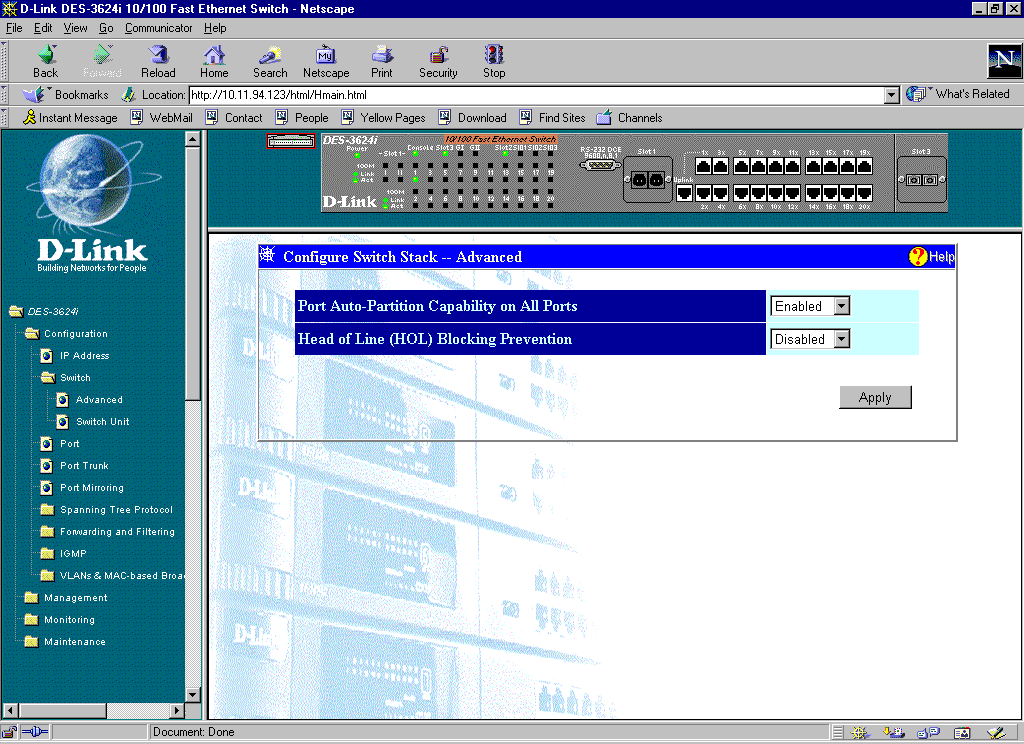This screenshot has width=1024, height=744.
Task: Click the Print toolbar icon
Action: (x=382, y=56)
